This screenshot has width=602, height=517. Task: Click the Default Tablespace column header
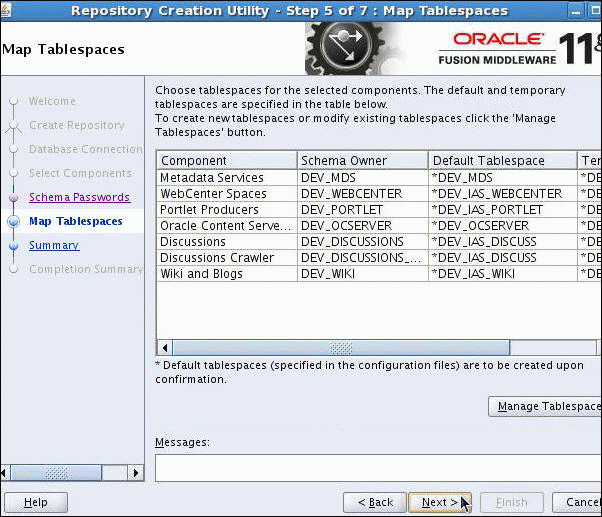[x=503, y=160]
